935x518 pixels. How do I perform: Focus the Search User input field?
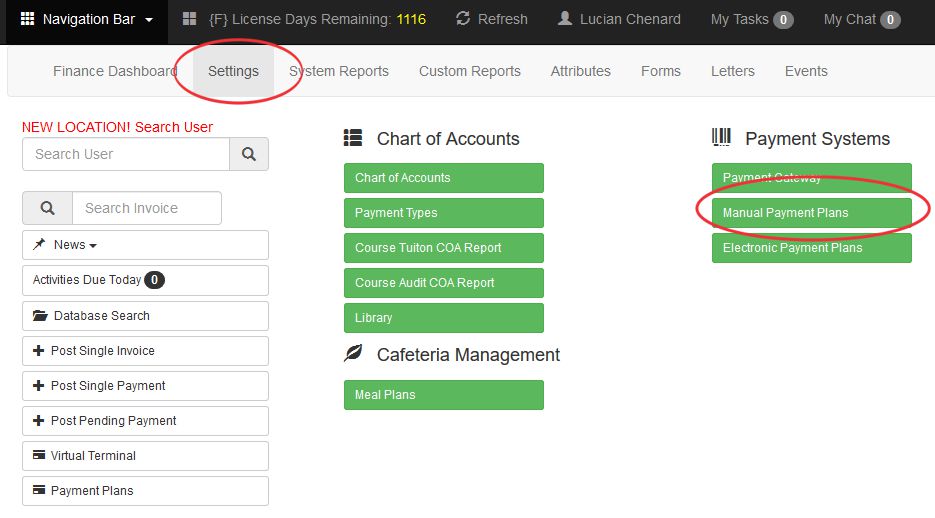tap(126, 154)
